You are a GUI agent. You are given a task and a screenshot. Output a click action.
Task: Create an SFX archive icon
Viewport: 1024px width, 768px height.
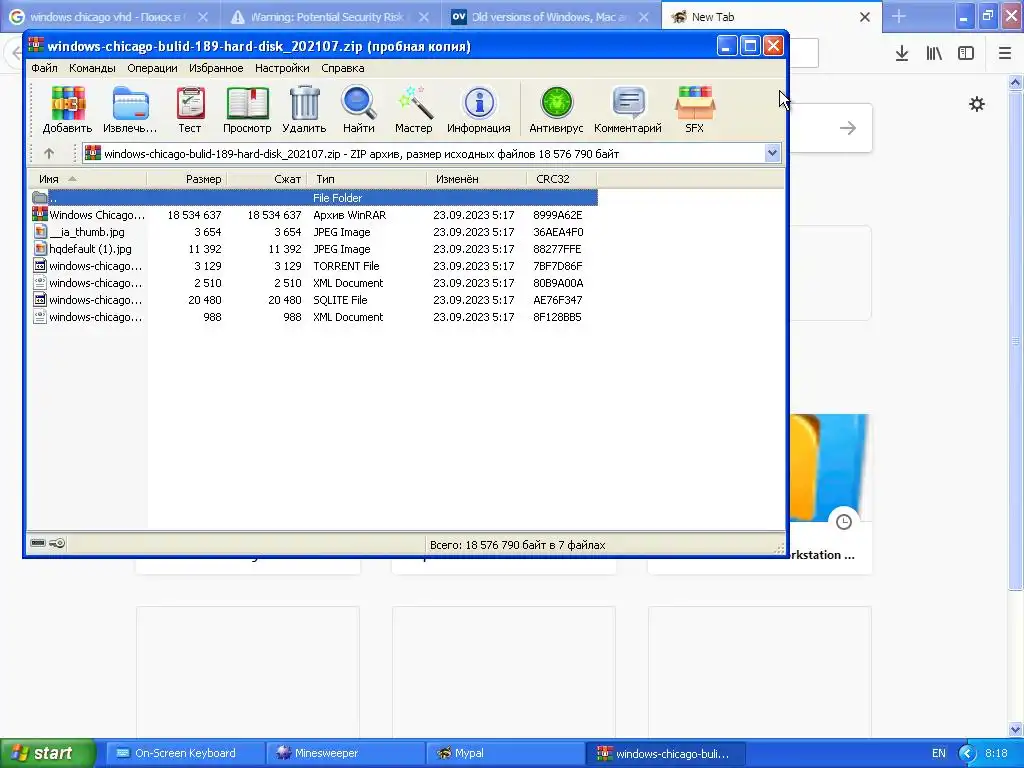[695, 110]
